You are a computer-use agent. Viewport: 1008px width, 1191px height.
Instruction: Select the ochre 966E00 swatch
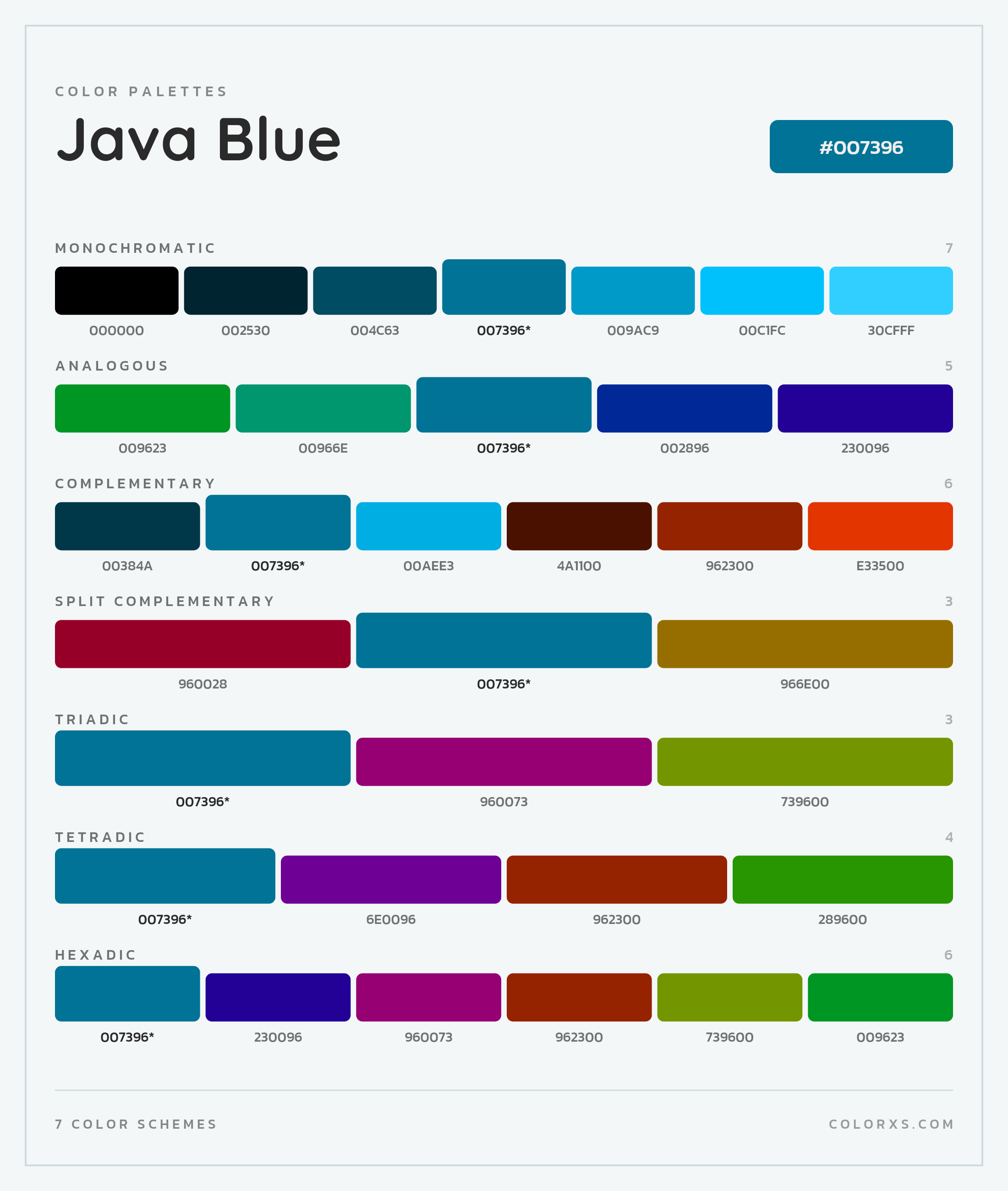click(x=805, y=644)
